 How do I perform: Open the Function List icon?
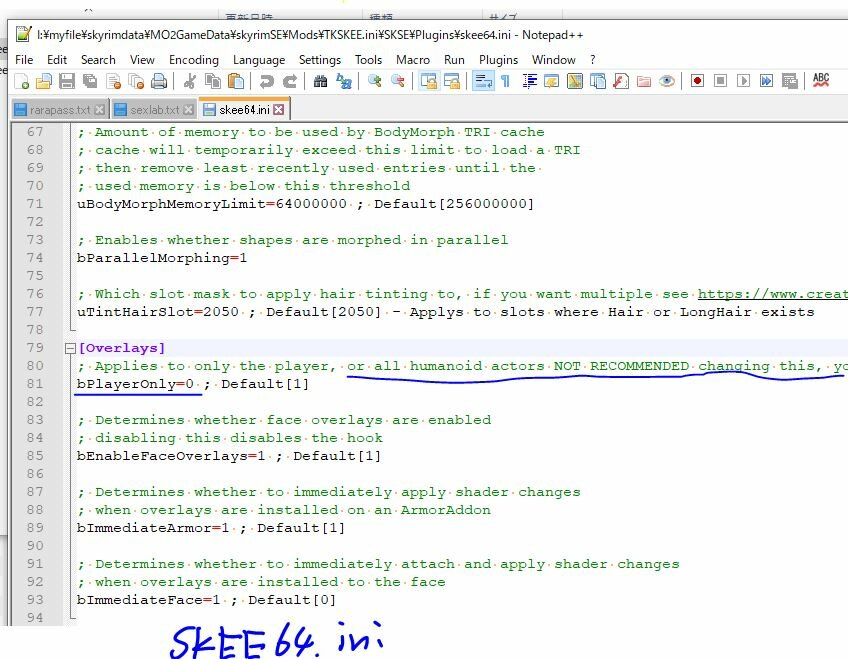(621, 81)
